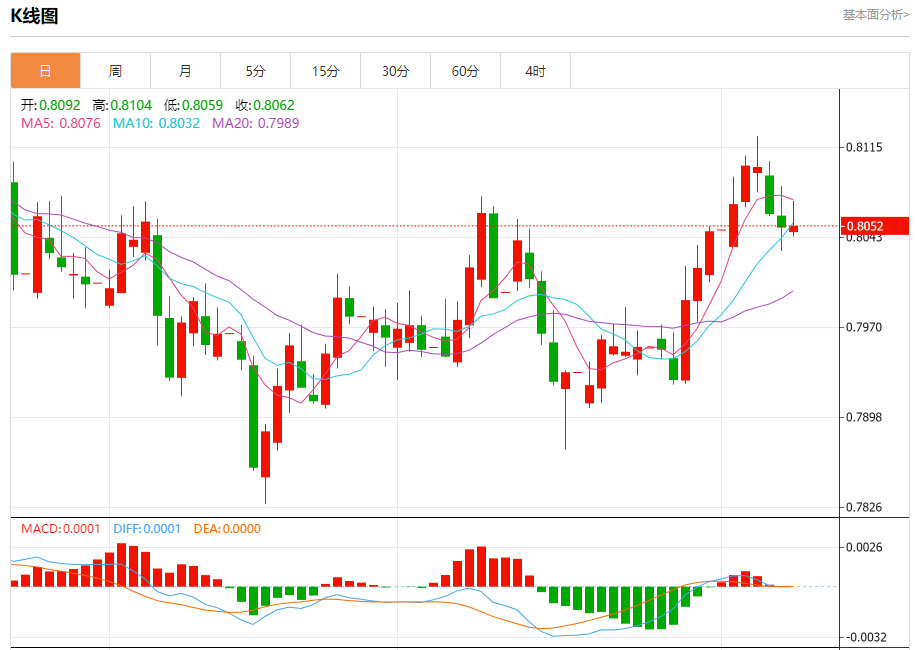Select the 日 daily chart tab
The height and width of the screenshot is (650, 916).
point(46,71)
